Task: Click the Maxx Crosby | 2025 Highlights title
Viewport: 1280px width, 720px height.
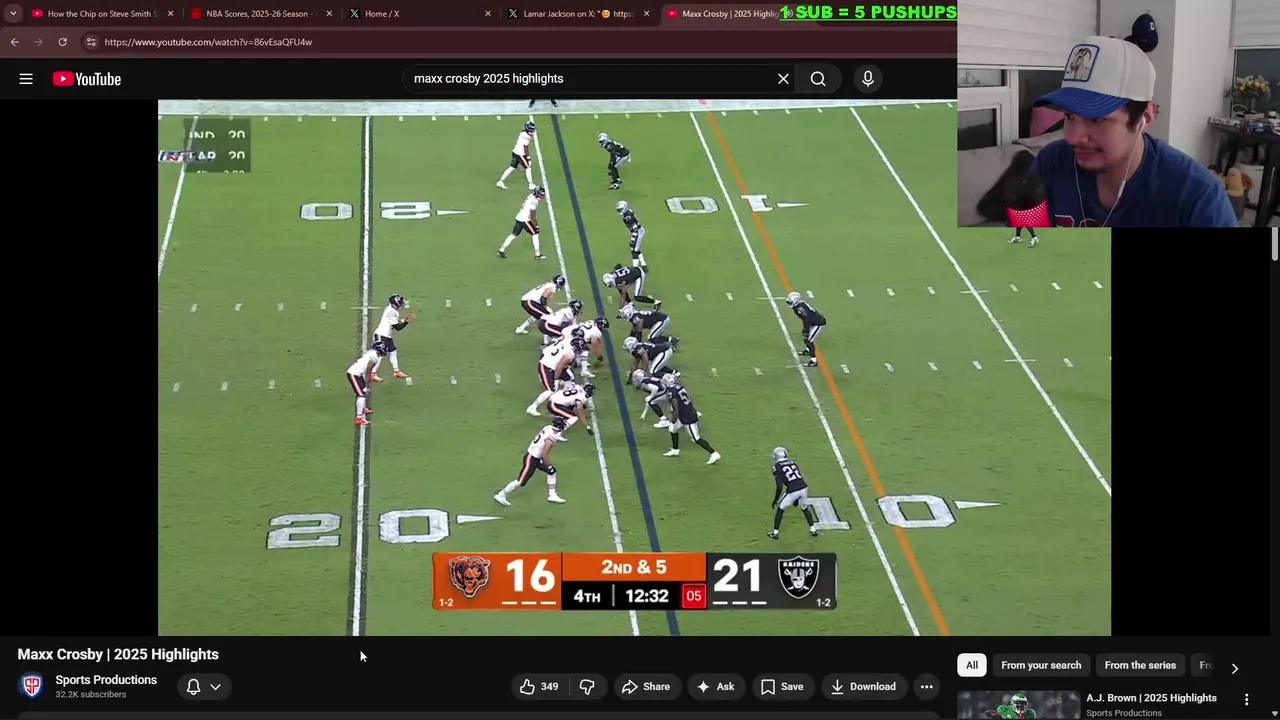Action: point(118,654)
